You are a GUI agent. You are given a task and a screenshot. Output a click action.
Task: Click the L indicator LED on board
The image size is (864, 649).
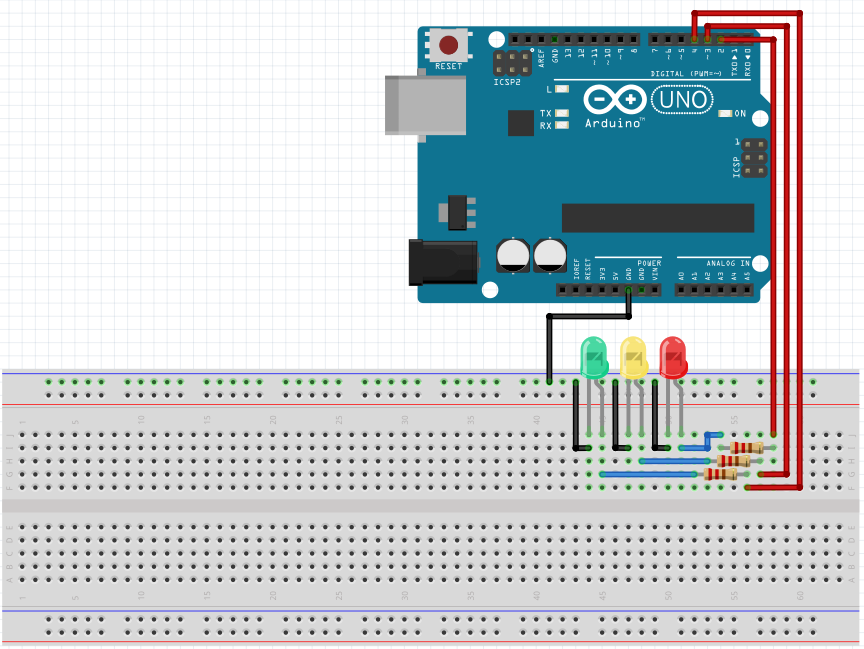coord(563,90)
